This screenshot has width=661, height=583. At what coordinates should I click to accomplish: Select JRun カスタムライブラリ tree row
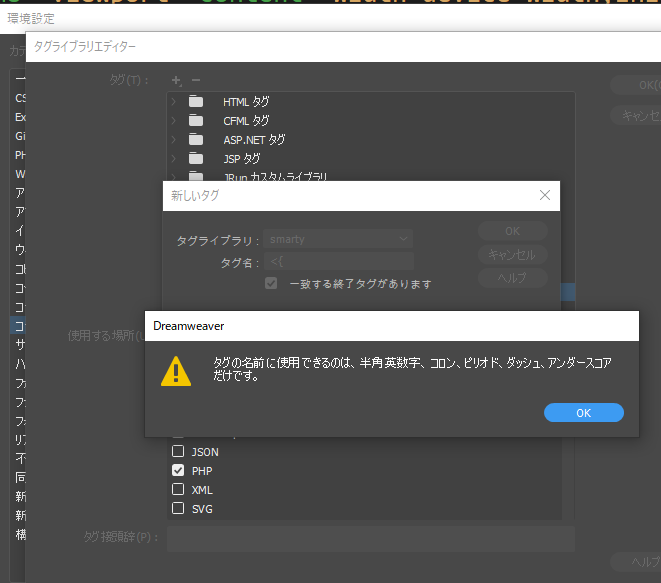[275, 177]
